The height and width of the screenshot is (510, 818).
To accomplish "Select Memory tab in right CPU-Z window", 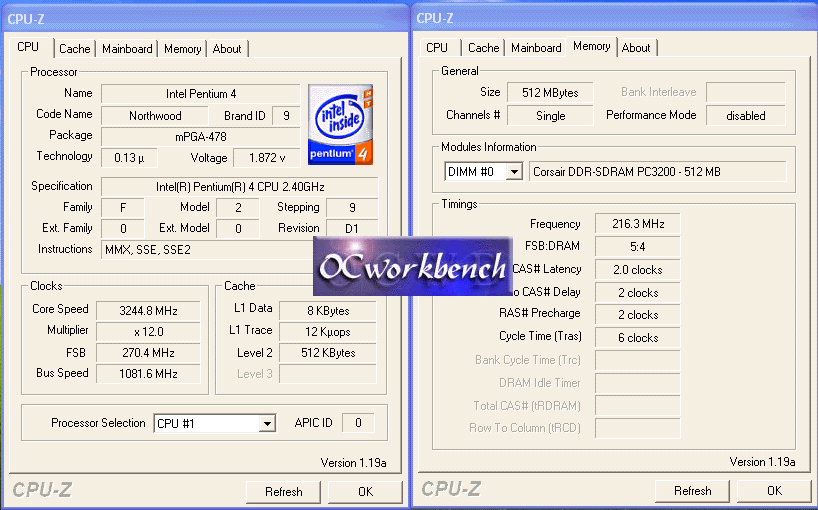I will point(592,46).
